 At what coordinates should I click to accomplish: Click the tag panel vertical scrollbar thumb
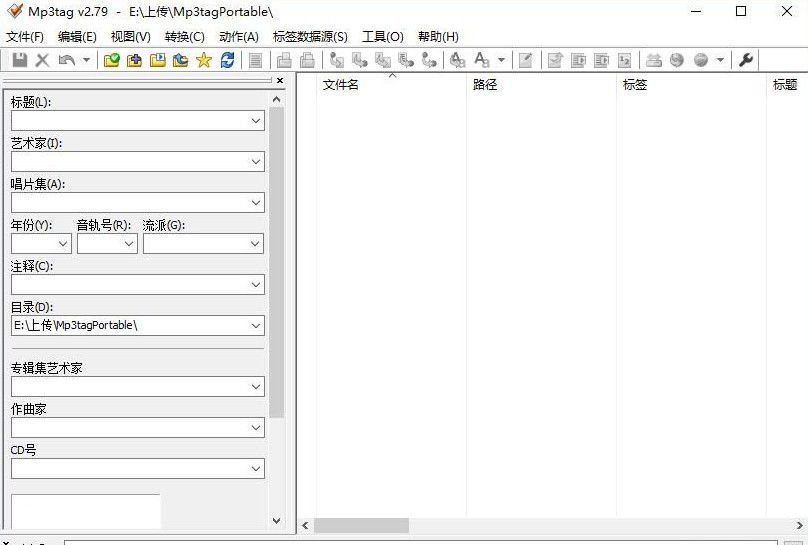pyautogui.click(x=277, y=262)
